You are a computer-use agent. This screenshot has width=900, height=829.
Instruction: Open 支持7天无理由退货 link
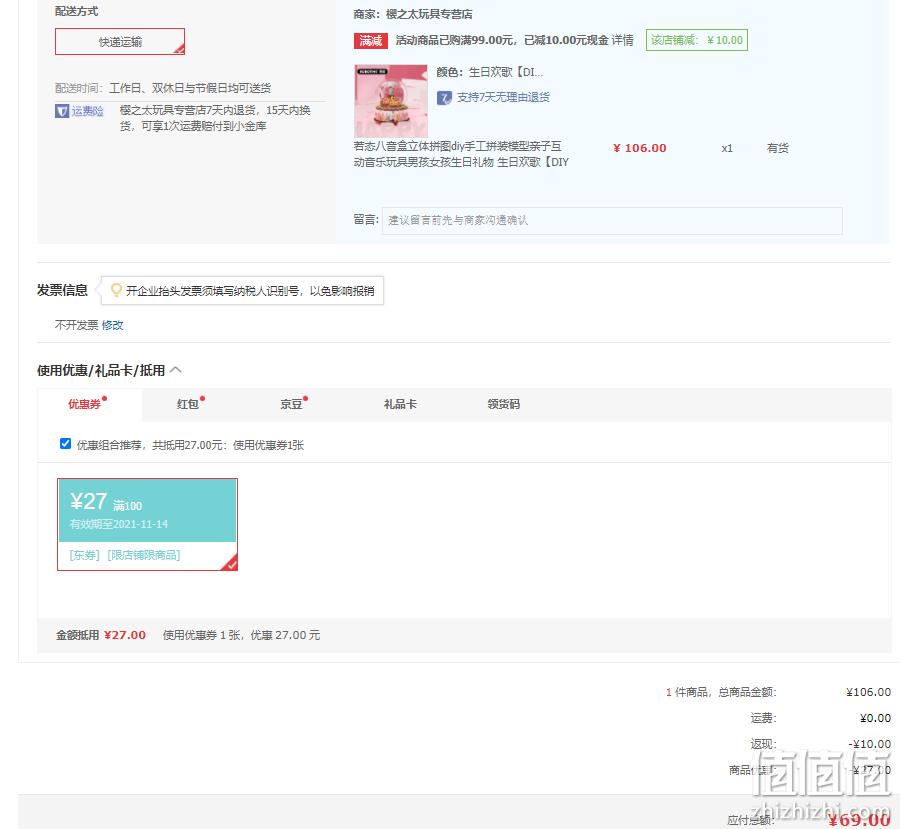pos(503,97)
